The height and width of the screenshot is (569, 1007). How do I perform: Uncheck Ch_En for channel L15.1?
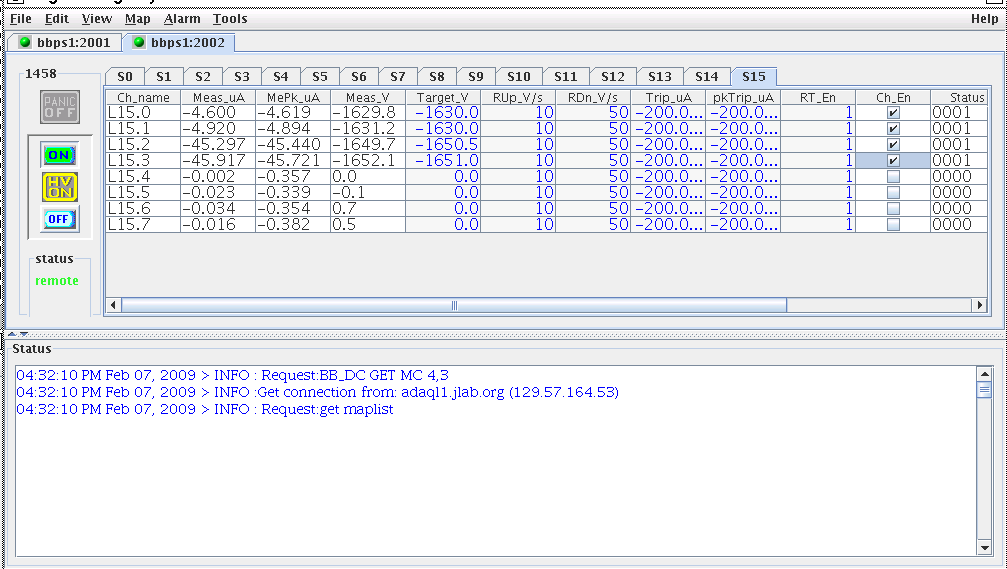[893, 128]
